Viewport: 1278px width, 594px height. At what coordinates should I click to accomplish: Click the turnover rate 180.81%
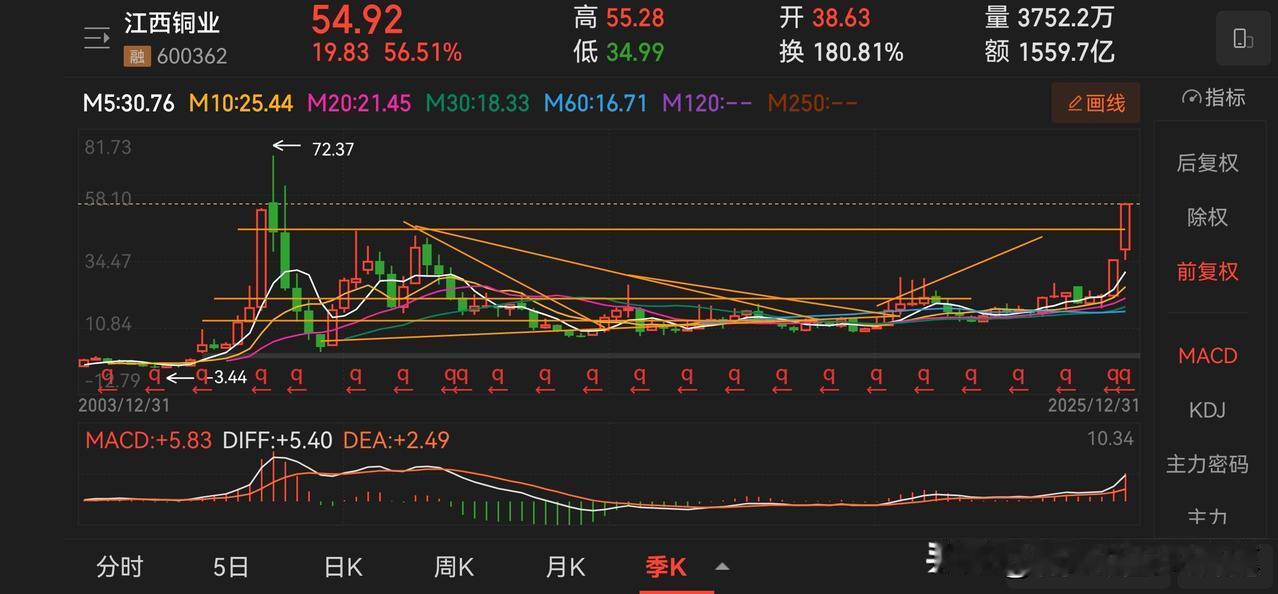858,52
